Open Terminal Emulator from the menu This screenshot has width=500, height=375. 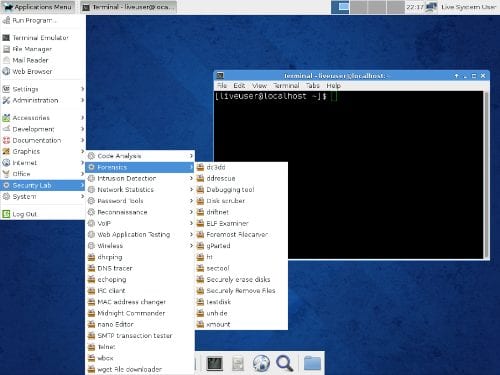tap(43, 38)
